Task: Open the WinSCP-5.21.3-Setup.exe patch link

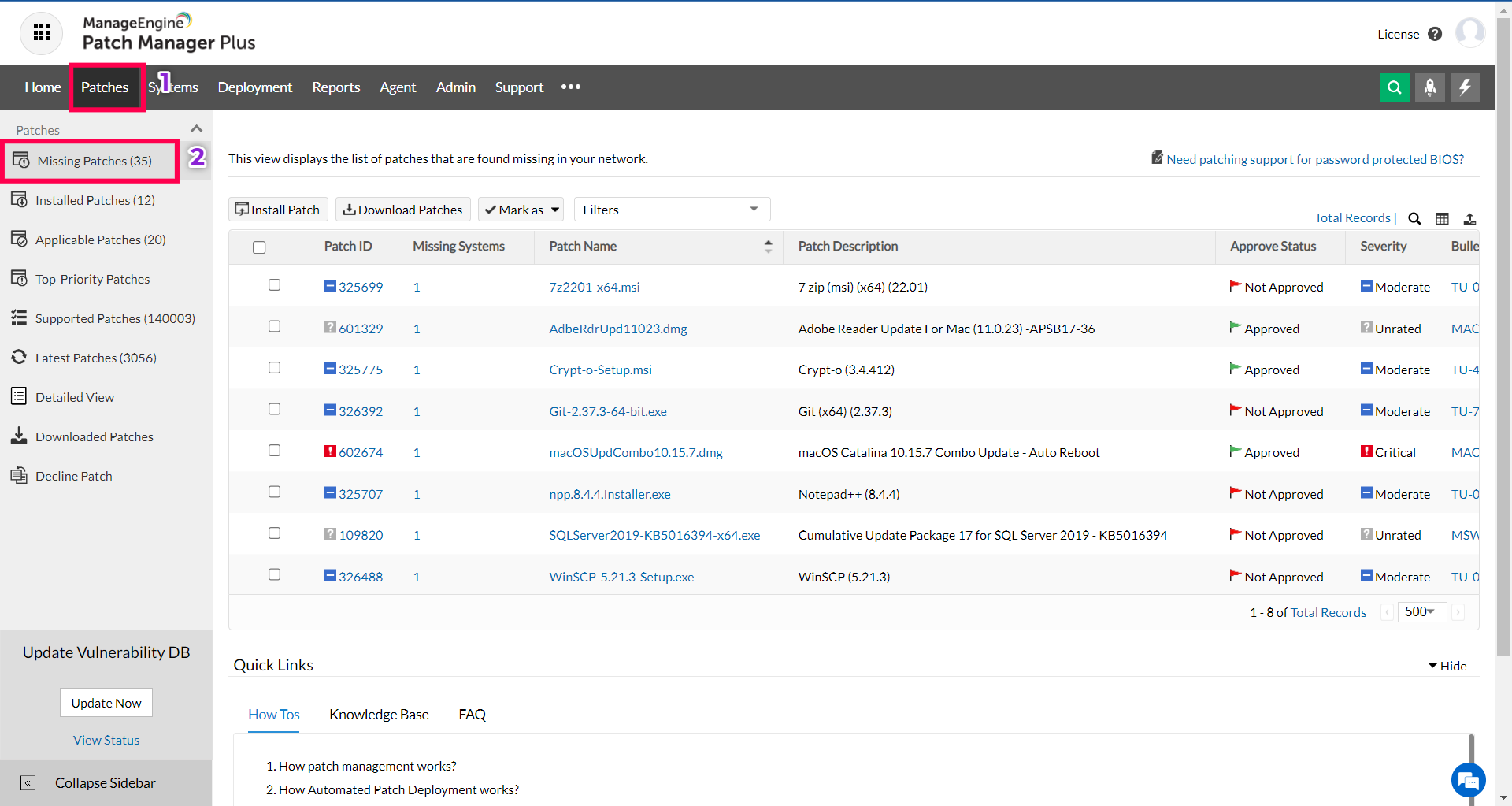Action: [621, 577]
